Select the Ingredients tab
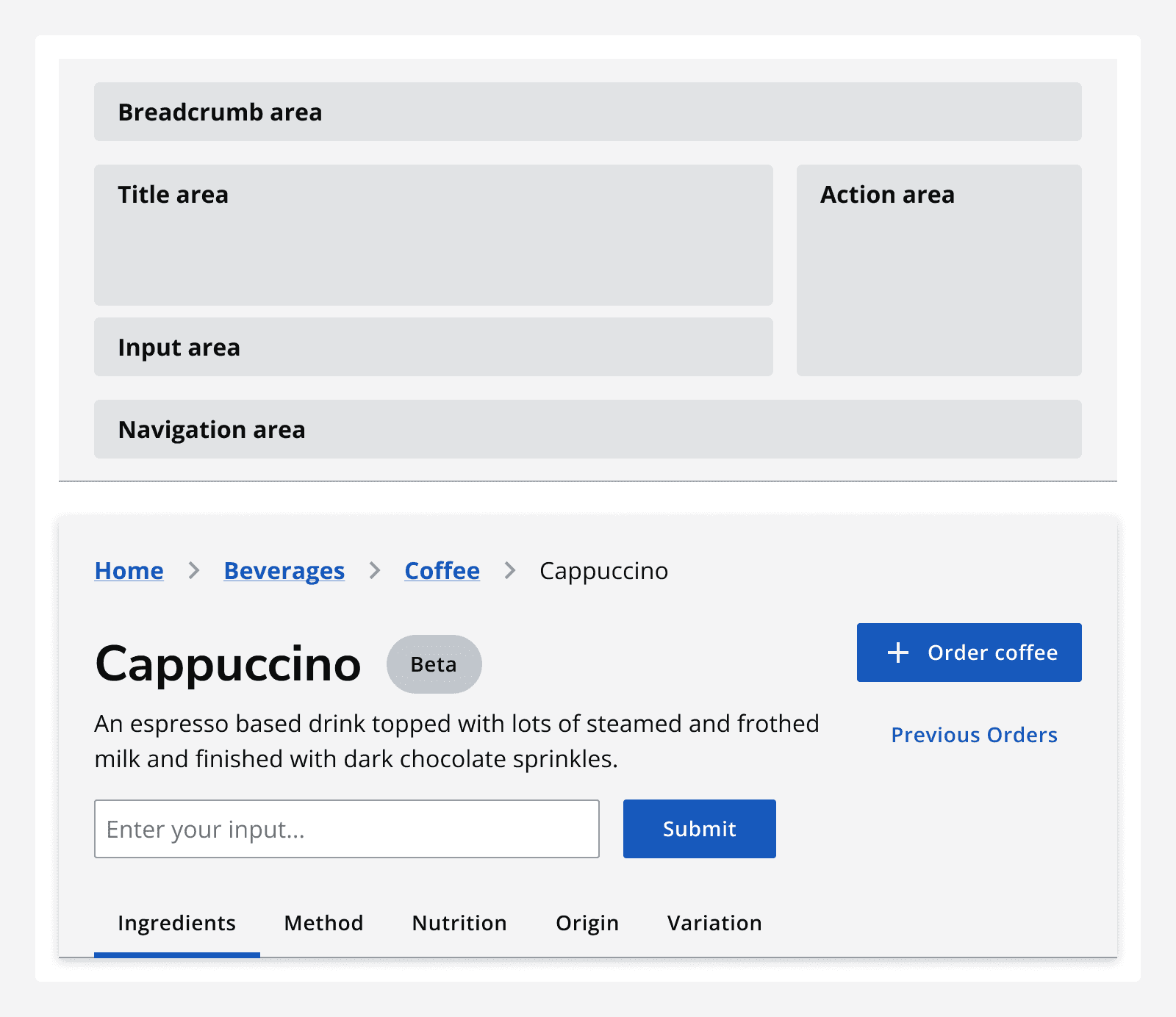Image resolution: width=1176 pixels, height=1017 pixels. 176,923
